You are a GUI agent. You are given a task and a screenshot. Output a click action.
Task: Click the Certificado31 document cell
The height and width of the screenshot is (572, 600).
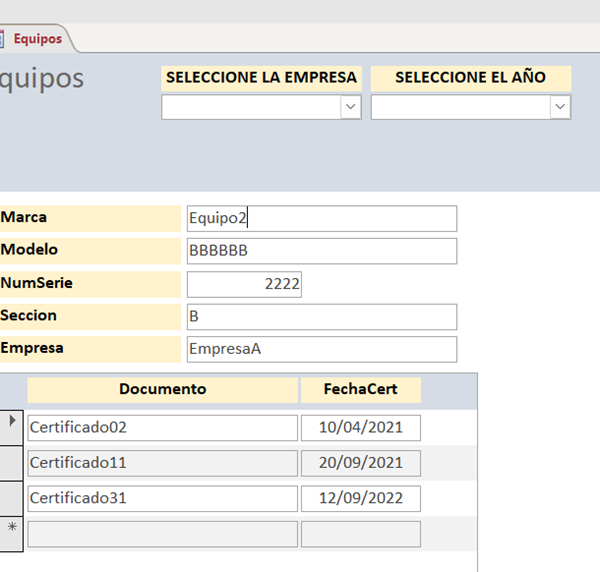pyautogui.click(x=162, y=498)
